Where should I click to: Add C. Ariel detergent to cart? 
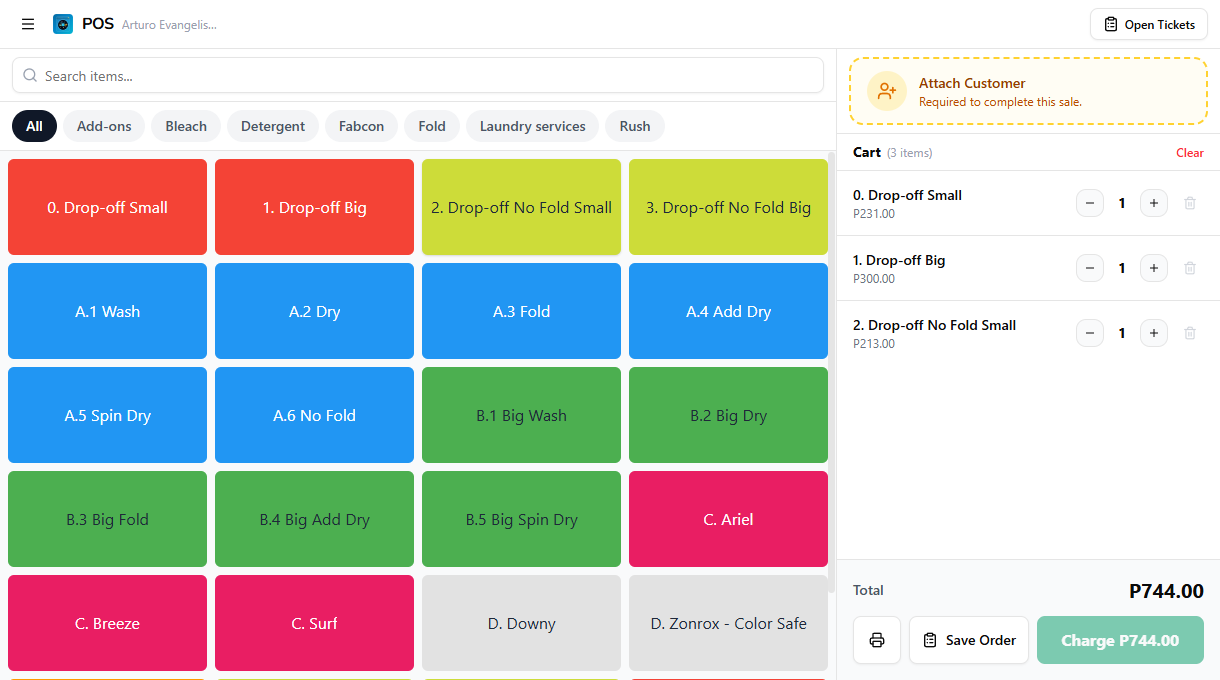click(x=728, y=519)
